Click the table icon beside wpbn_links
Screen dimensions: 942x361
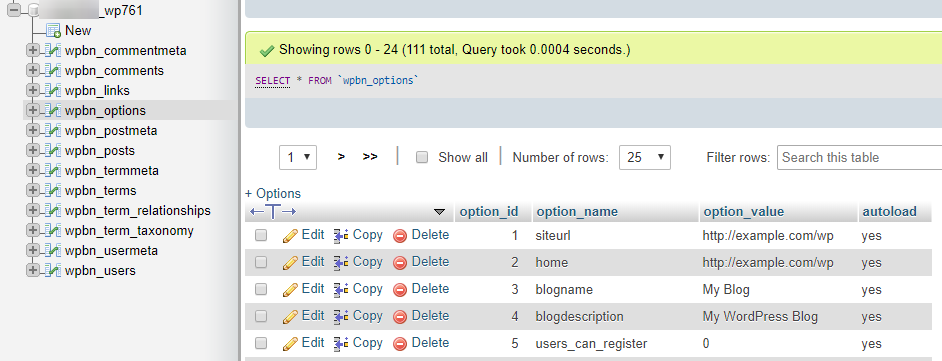[53, 91]
